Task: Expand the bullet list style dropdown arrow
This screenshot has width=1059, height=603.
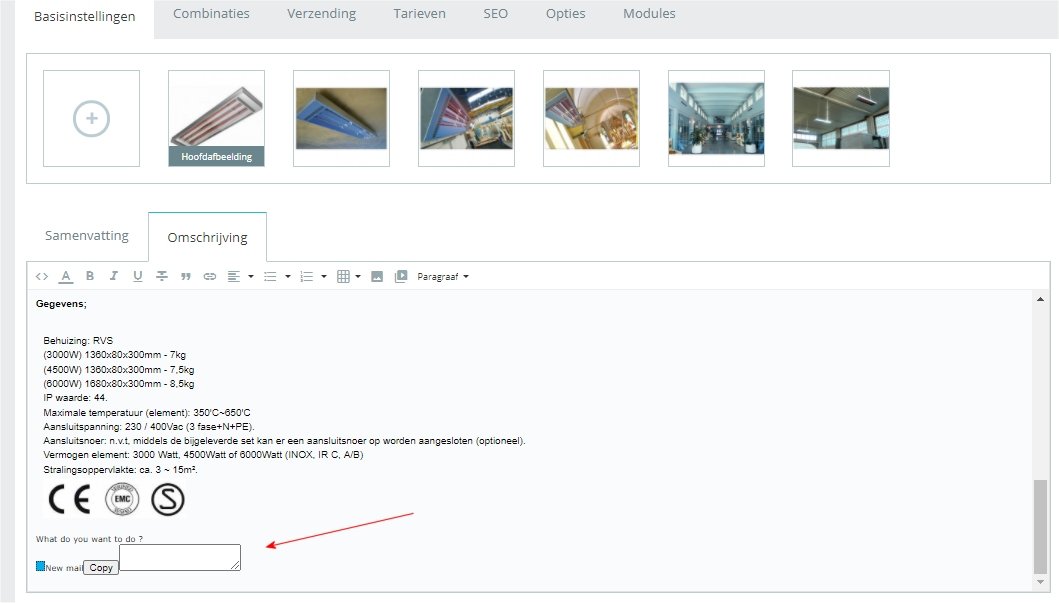Action: point(288,276)
